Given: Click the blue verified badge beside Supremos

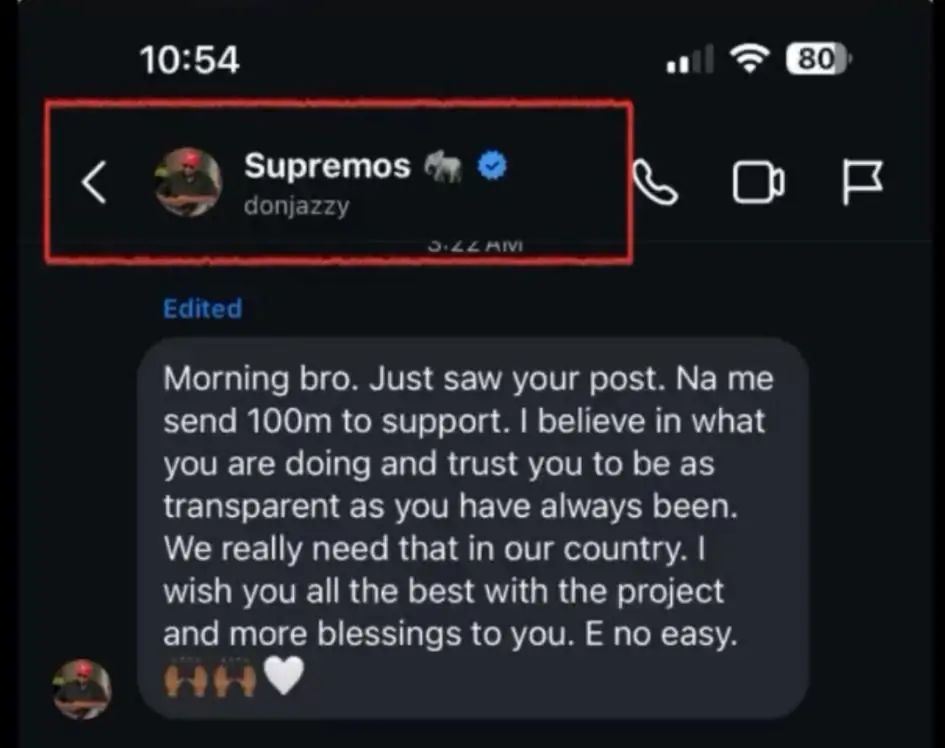Looking at the screenshot, I should tap(492, 166).
